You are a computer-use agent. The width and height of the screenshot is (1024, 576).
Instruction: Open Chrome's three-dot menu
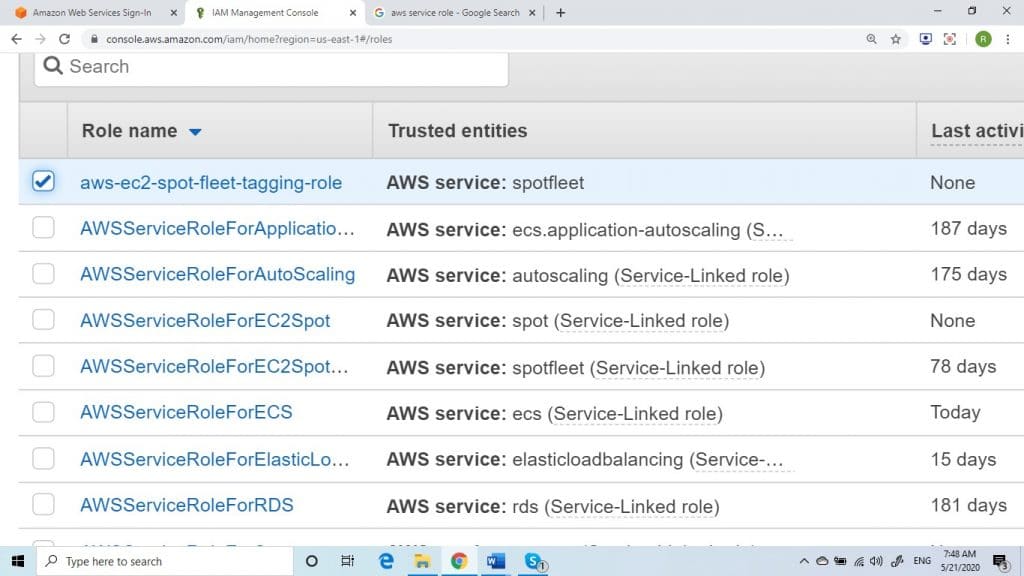pyautogui.click(x=1008, y=39)
